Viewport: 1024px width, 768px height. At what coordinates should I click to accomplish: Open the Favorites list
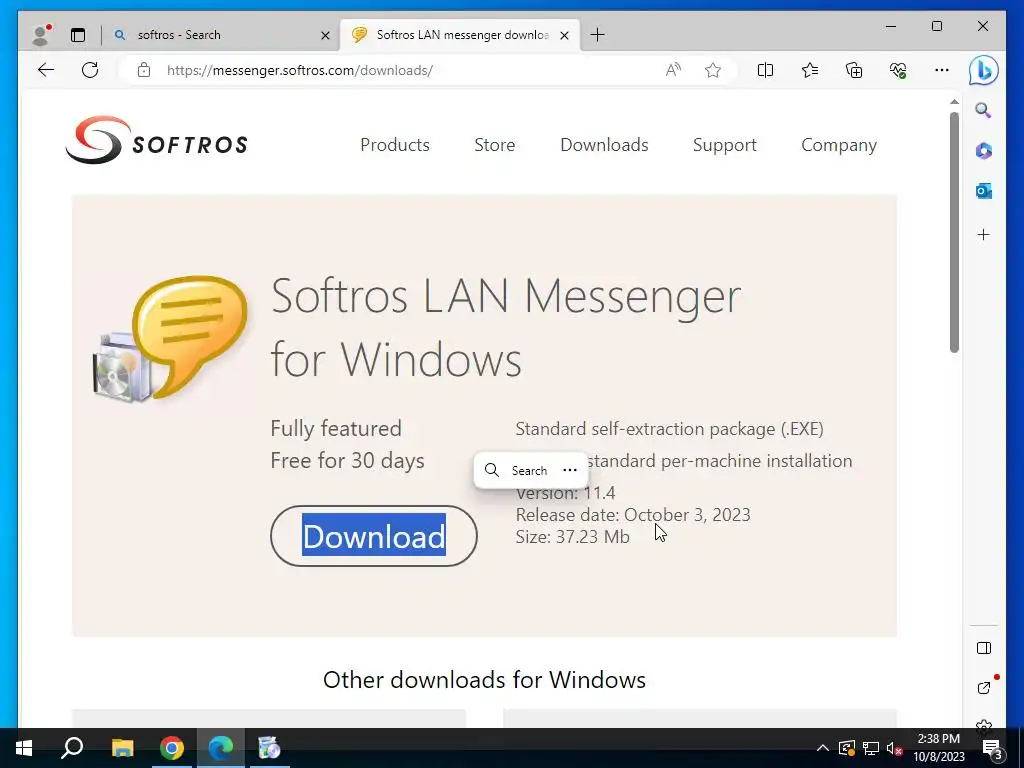click(x=810, y=70)
